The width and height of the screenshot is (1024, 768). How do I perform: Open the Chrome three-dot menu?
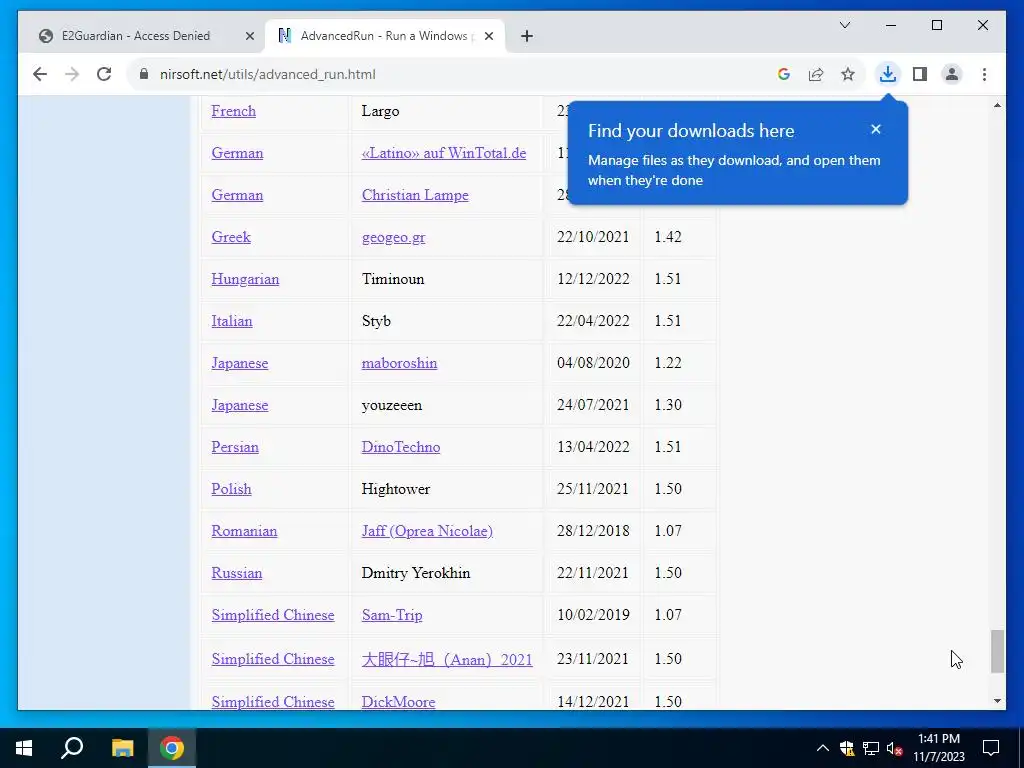pyautogui.click(x=984, y=74)
